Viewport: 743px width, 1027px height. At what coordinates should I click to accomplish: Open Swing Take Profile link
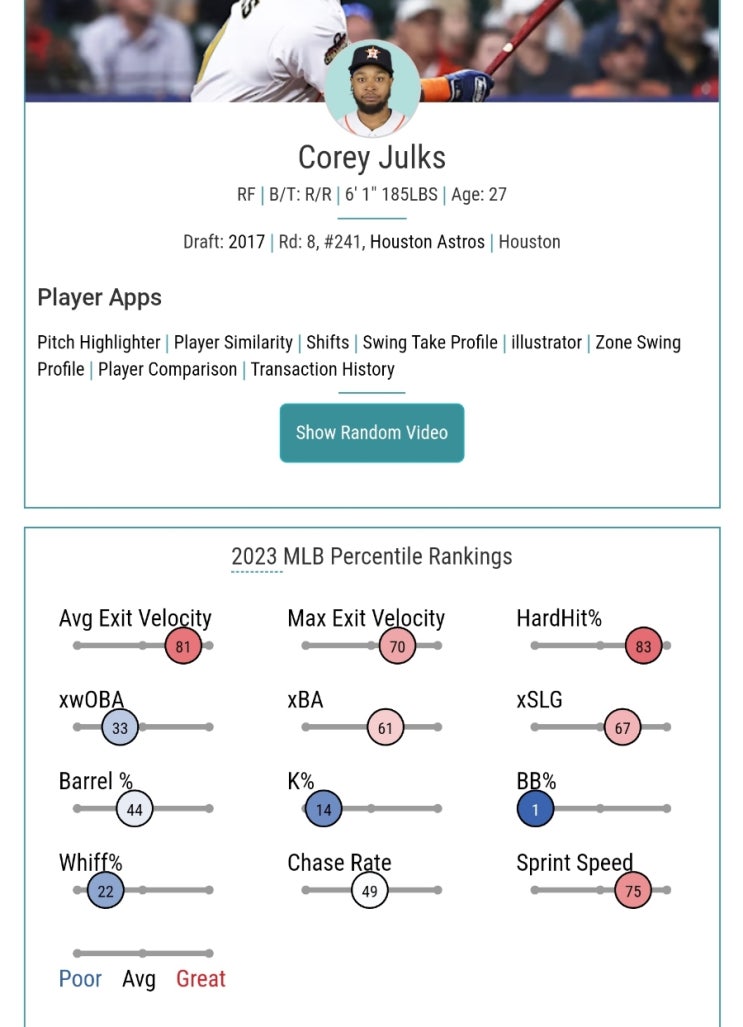[x=430, y=343]
